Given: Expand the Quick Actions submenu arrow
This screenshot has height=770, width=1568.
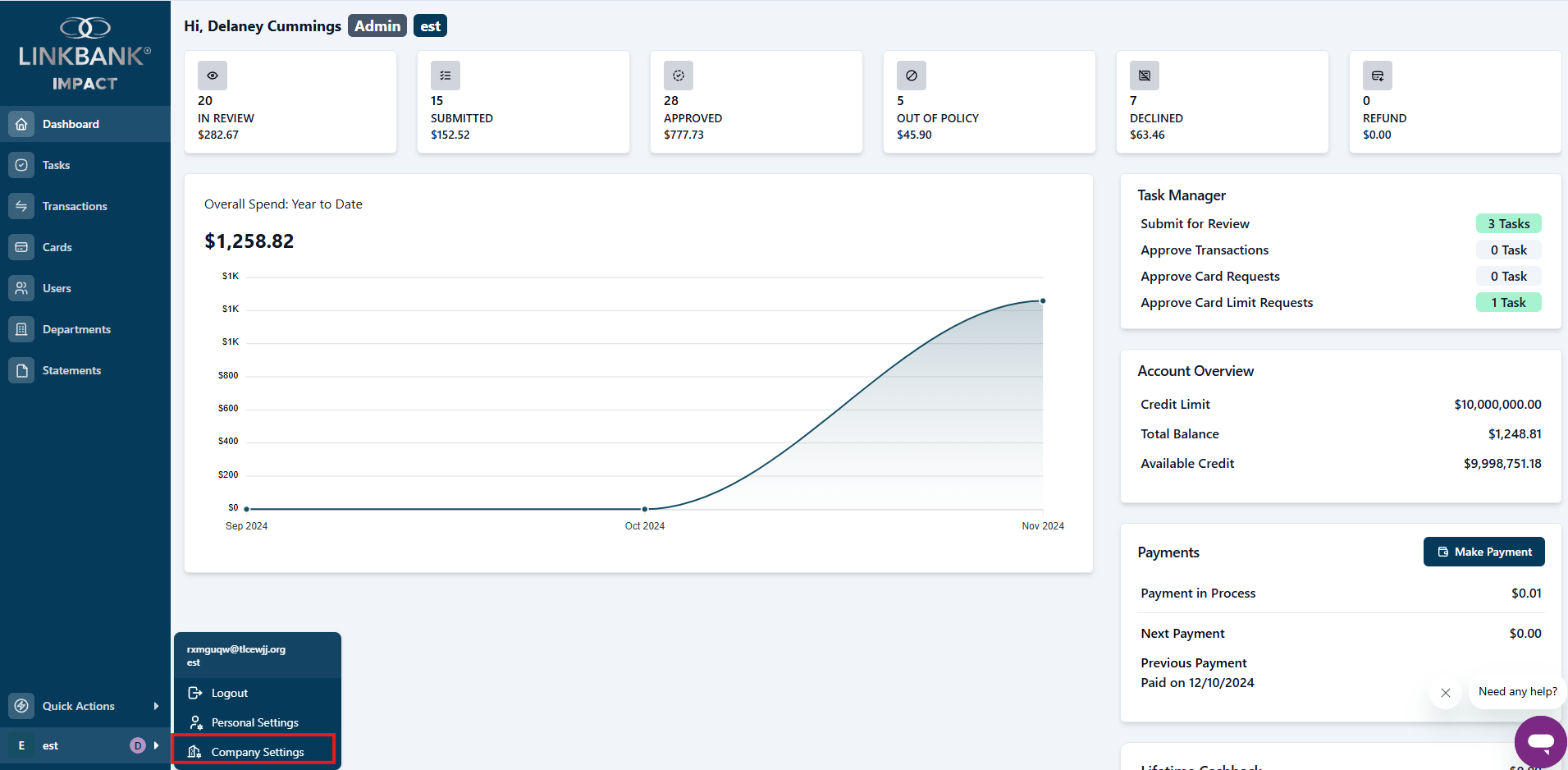Looking at the screenshot, I should point(156,706).
